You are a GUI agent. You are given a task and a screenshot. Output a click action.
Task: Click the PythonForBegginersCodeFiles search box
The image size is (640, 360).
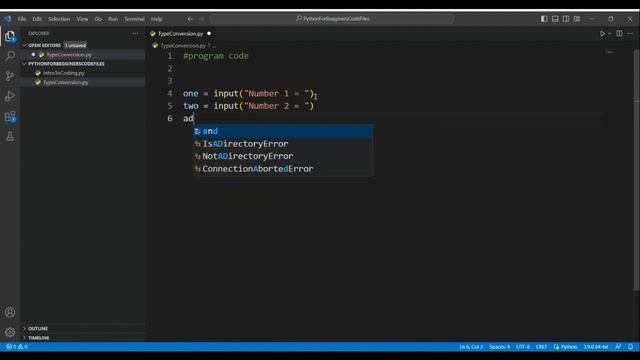pyautogui.click(x=332, y=19)
